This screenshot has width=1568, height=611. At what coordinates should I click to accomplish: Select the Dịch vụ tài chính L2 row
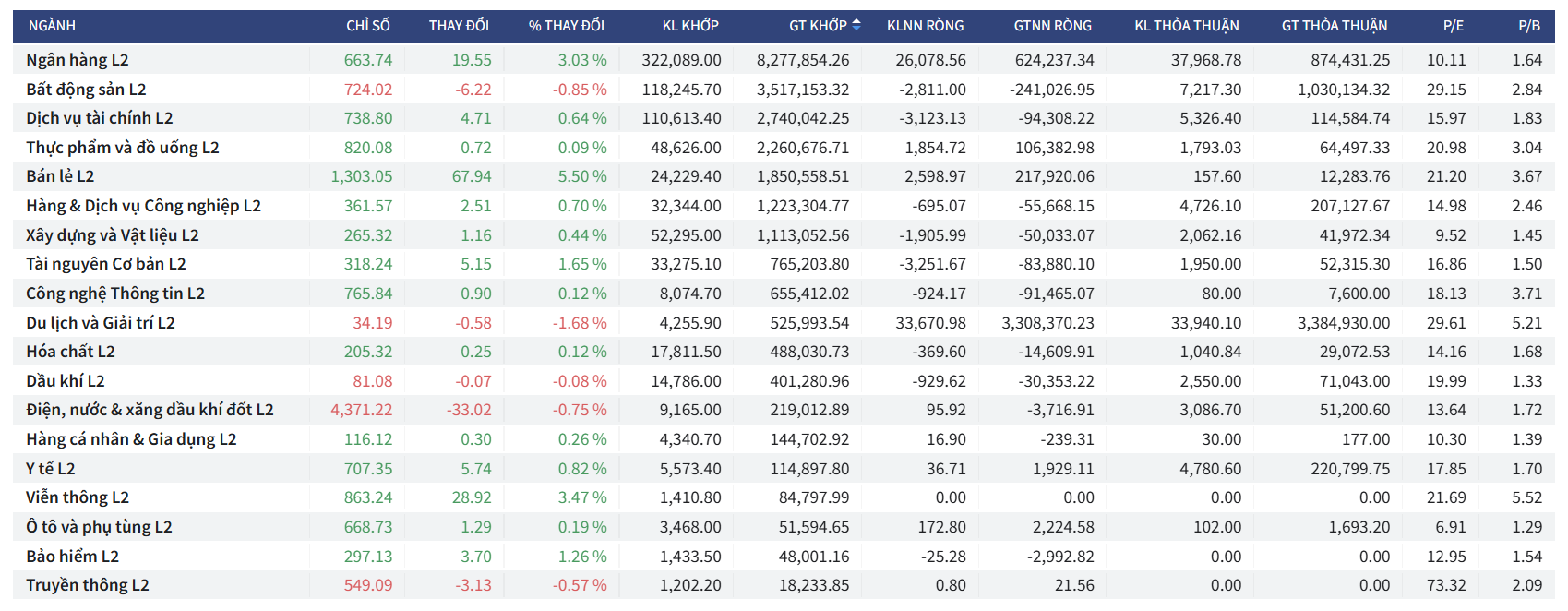tap(100, 118)
